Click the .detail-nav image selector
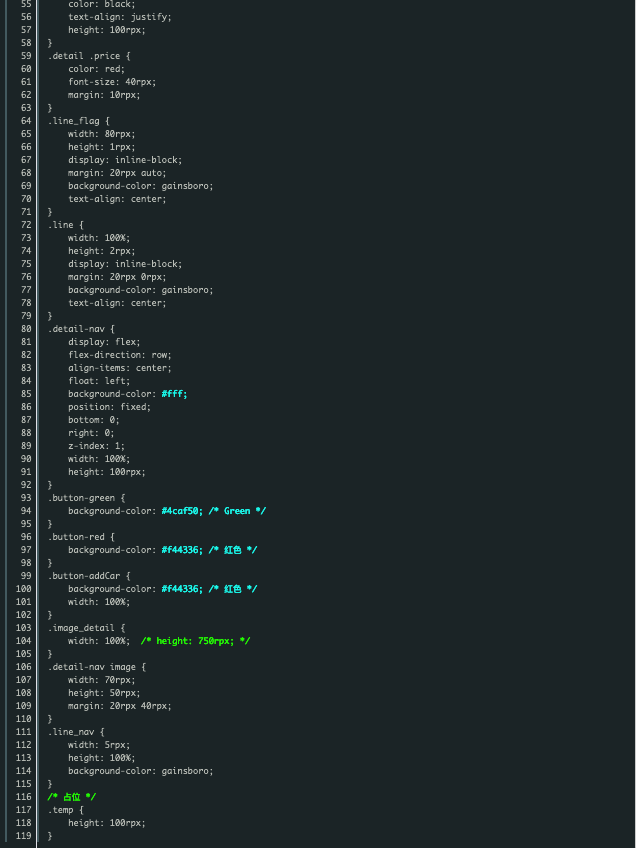The height and width of the screenshot is (848, 637). click(95, 667)
